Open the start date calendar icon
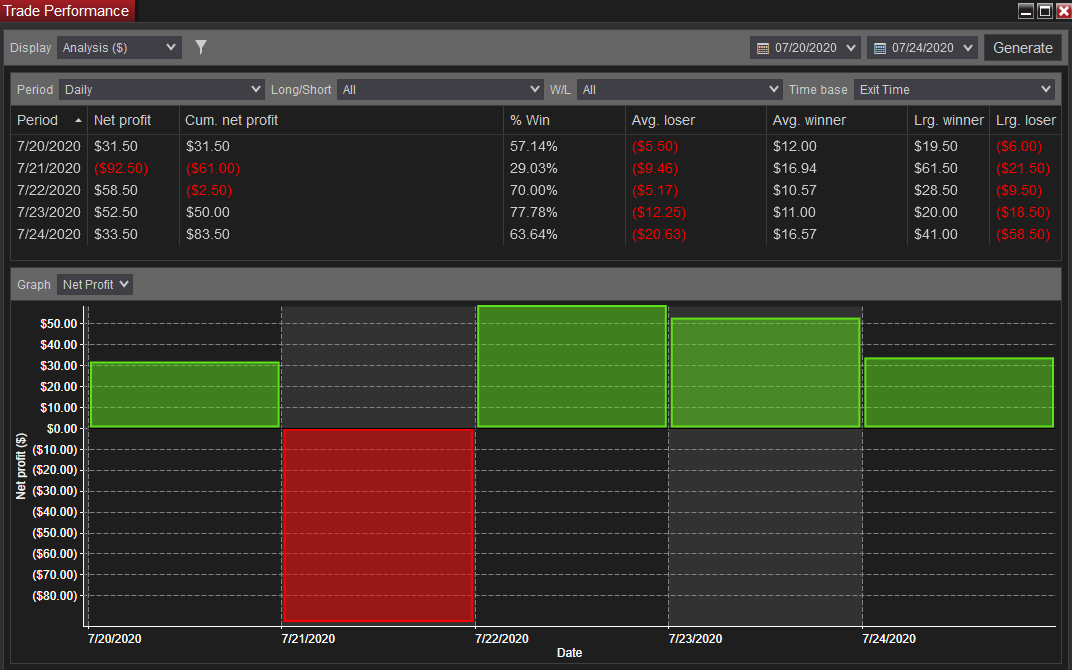 click(x=763, y=48)
